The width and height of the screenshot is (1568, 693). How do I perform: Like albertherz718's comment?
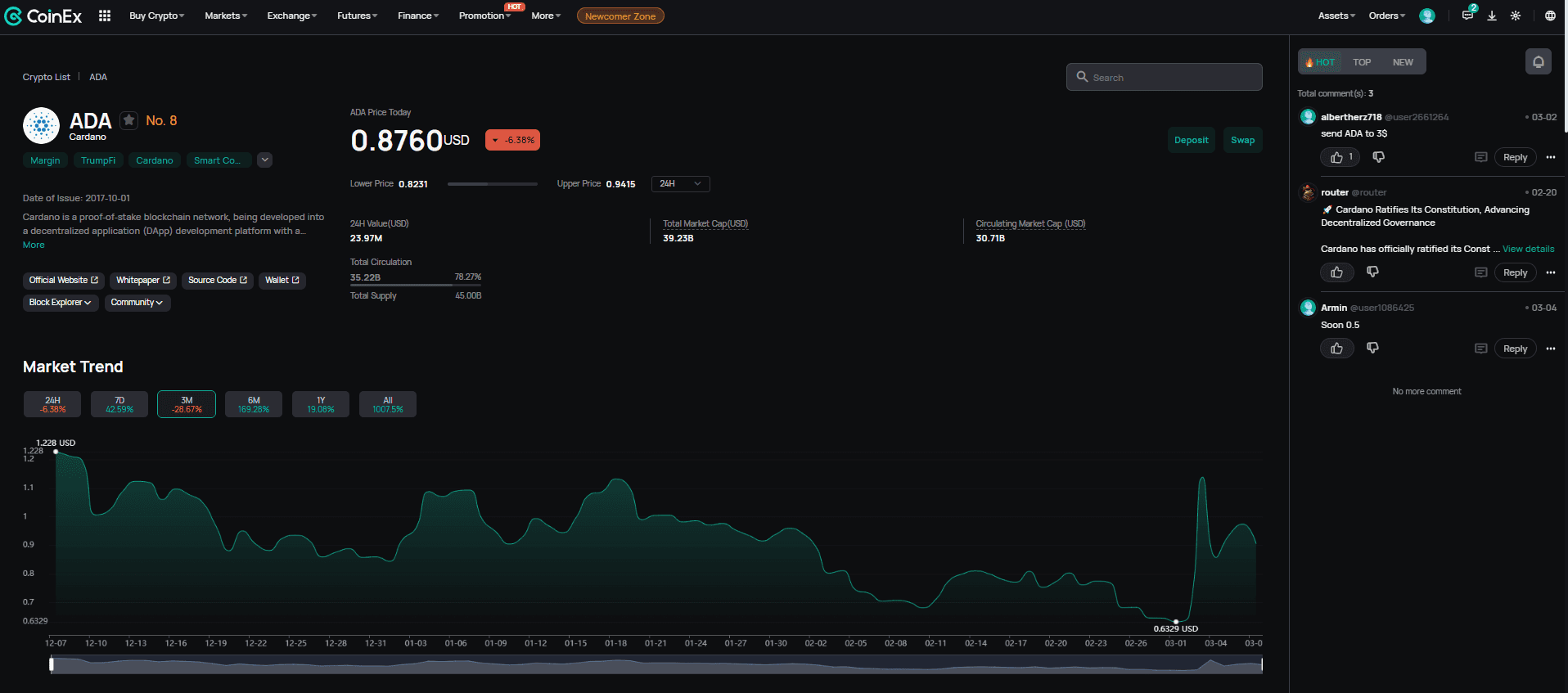coord(1340,157)
